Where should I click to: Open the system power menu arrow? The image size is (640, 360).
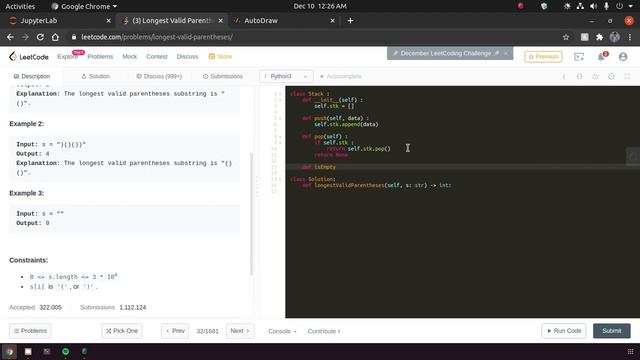[x=631, y=6]
